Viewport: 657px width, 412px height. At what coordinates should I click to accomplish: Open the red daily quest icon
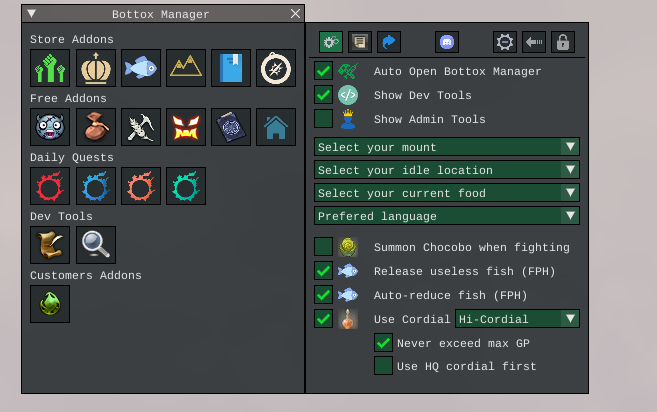[50, 186]
